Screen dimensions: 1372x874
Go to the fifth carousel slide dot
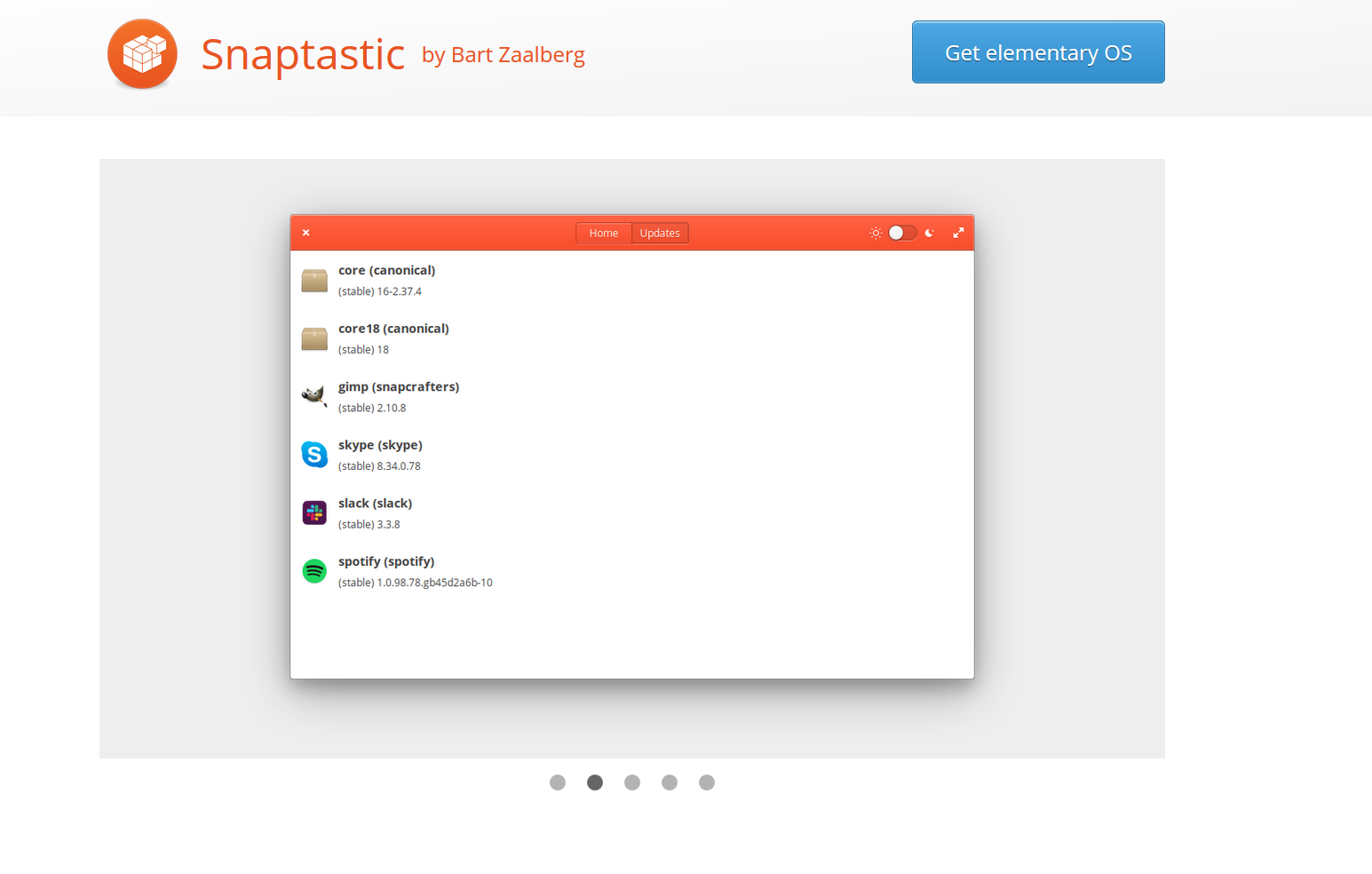coord(707,783)
